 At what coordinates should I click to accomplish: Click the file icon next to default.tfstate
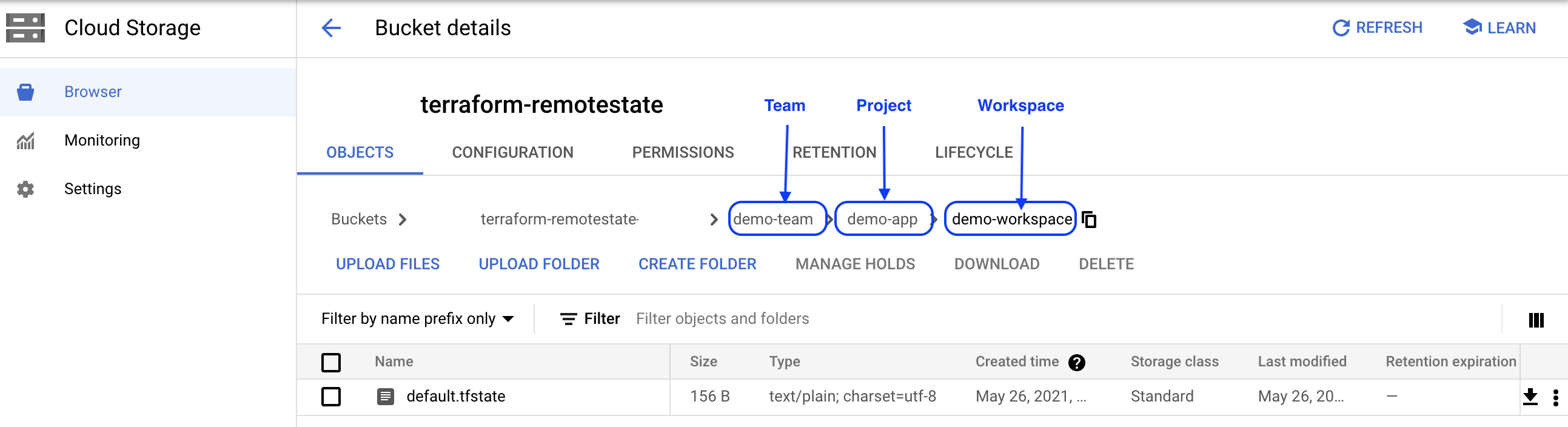click(x=385, y=397)
